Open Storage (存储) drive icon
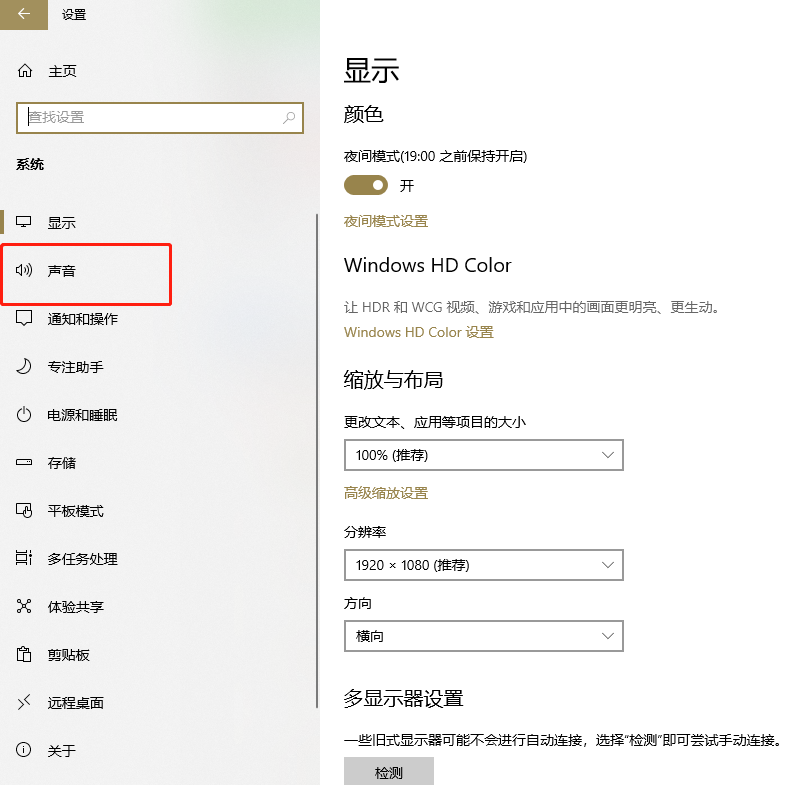This screenshot has width=788, height=785. coord(25,463)
